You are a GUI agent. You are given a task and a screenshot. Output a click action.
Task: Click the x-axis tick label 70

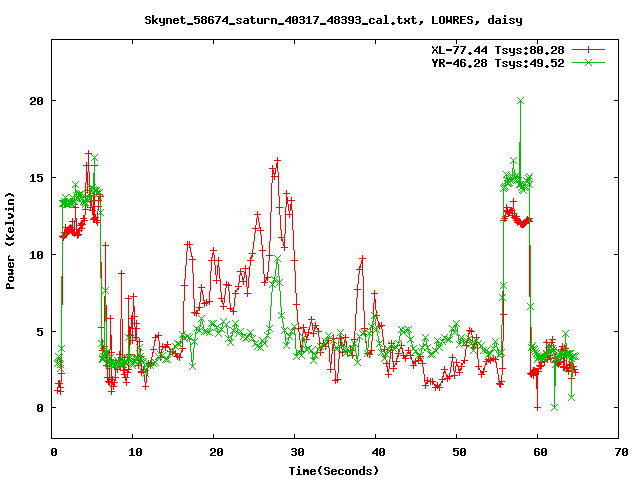click(621, 452)
